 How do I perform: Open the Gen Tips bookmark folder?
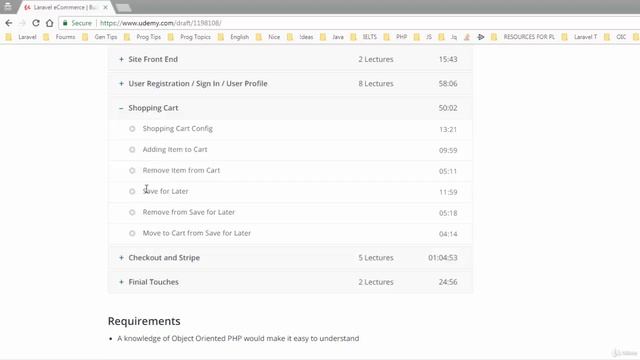100,37
